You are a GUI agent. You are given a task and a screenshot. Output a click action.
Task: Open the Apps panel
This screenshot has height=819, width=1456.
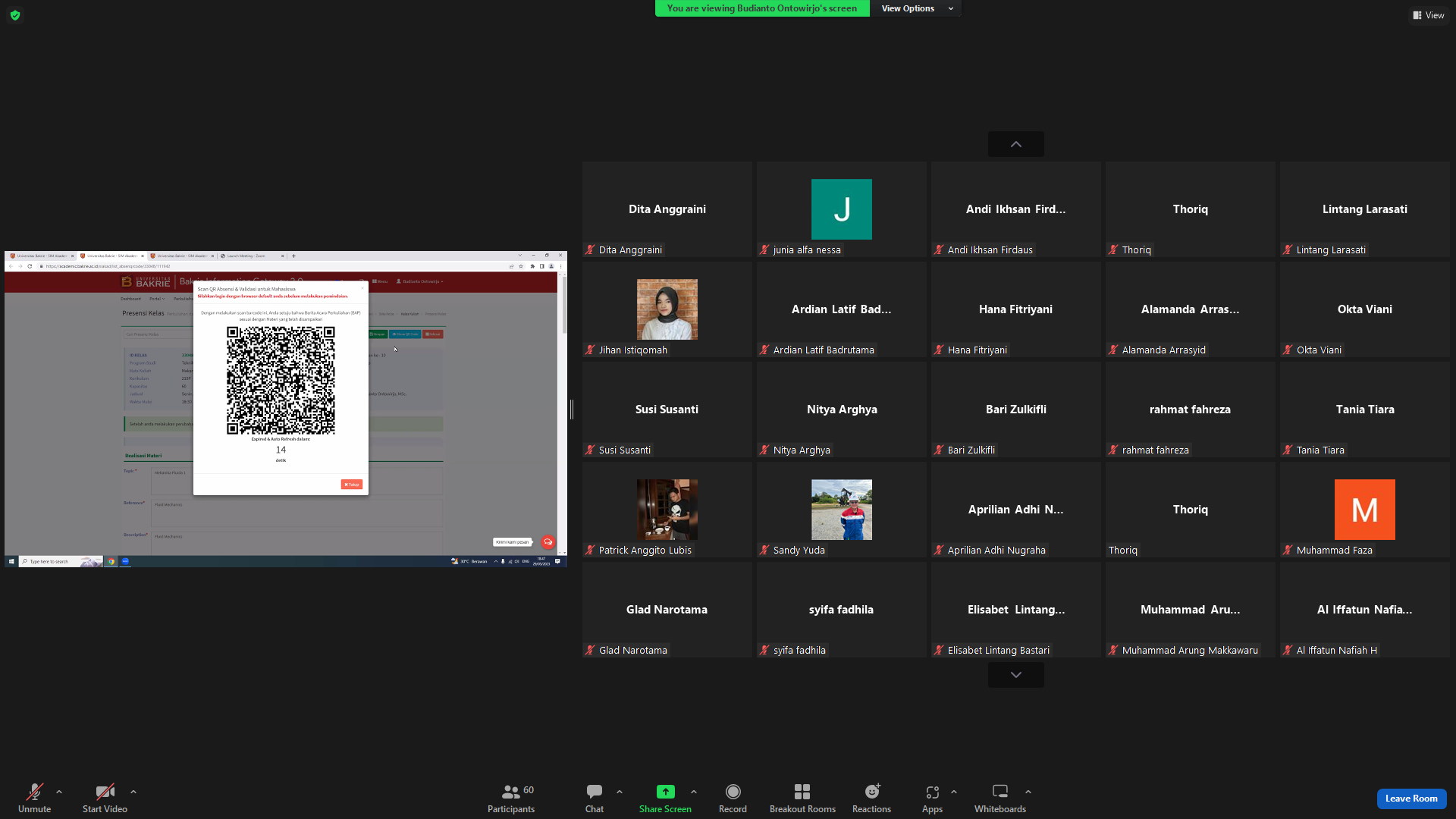coord(932,799)
